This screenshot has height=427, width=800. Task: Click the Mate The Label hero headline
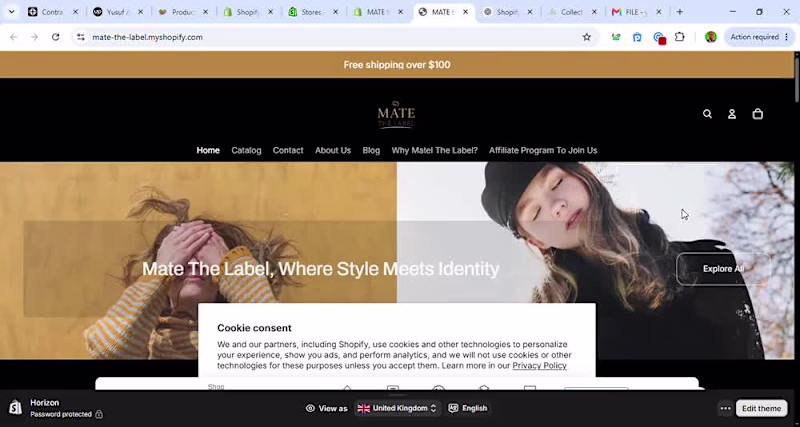pyautogui.click(x=320, y=269)
